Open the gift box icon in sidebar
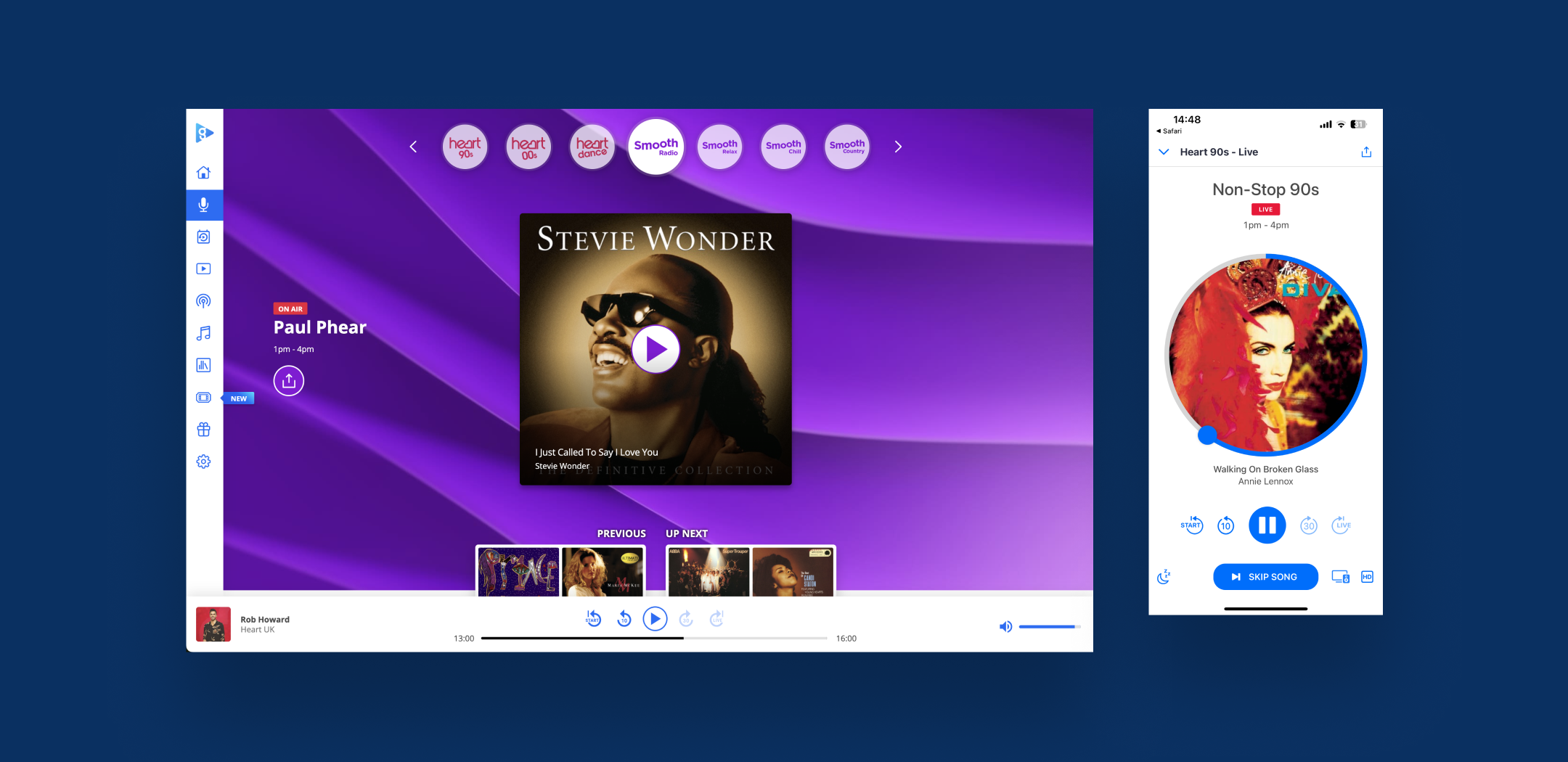 [x=203, y=430]
